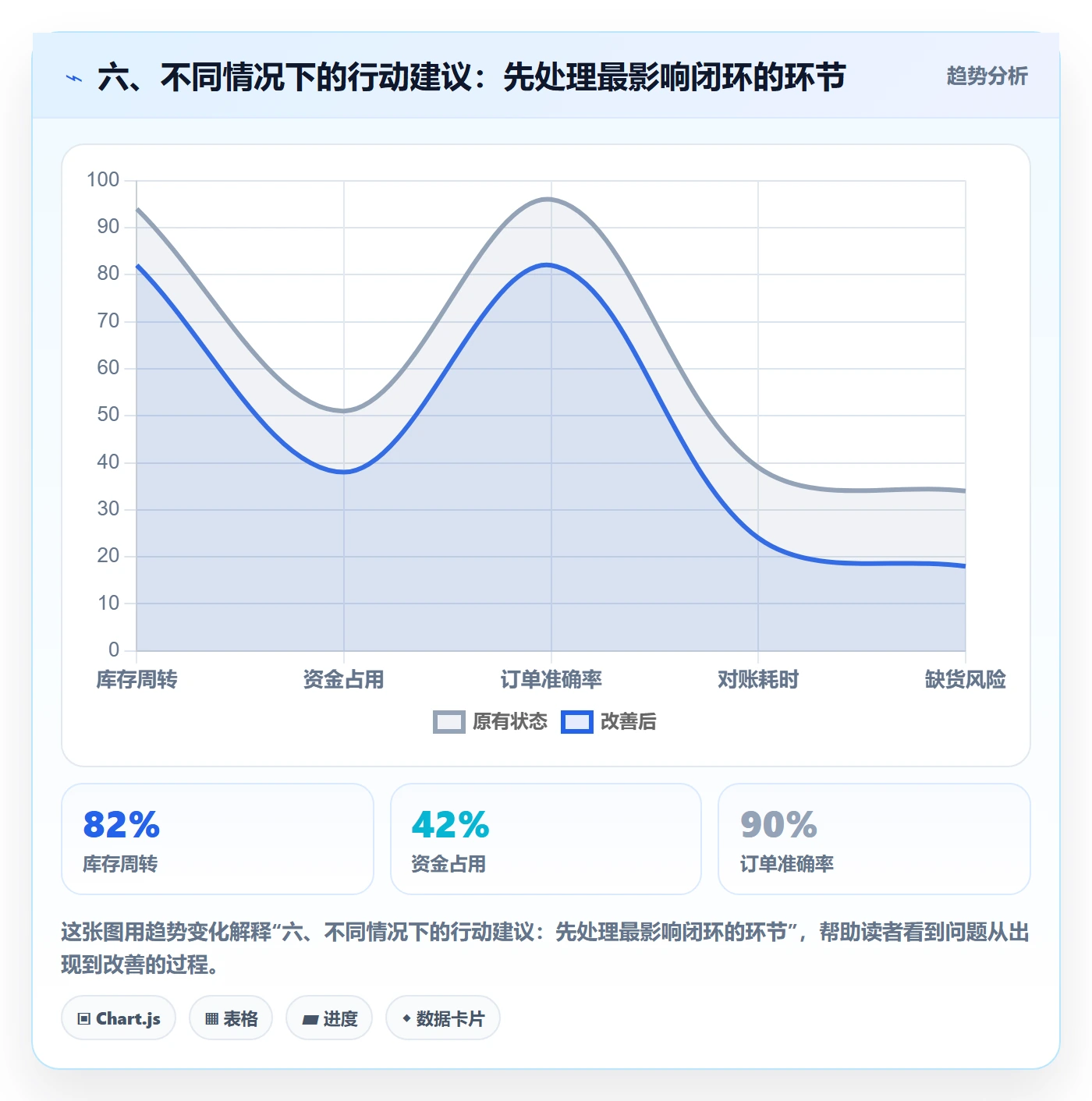Click the 资金占用 x-axis label
Viewport: 1092px width, 1101px height.
point(344,679)
